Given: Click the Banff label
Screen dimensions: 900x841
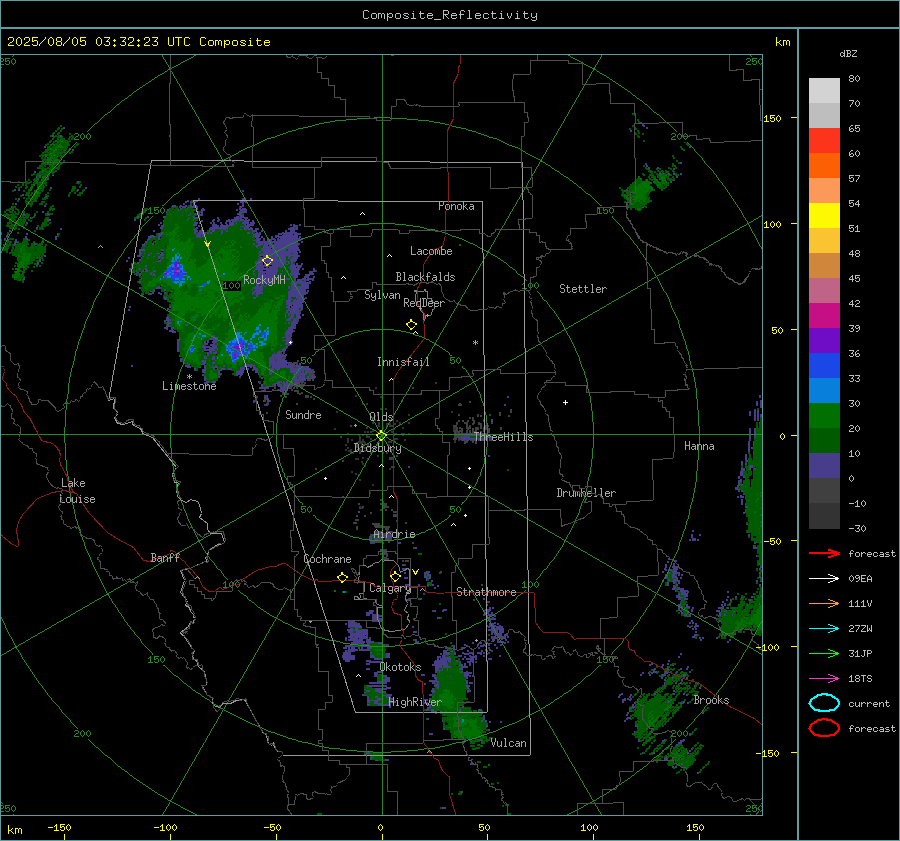Looking at the screenshot, I should (165, 557).
